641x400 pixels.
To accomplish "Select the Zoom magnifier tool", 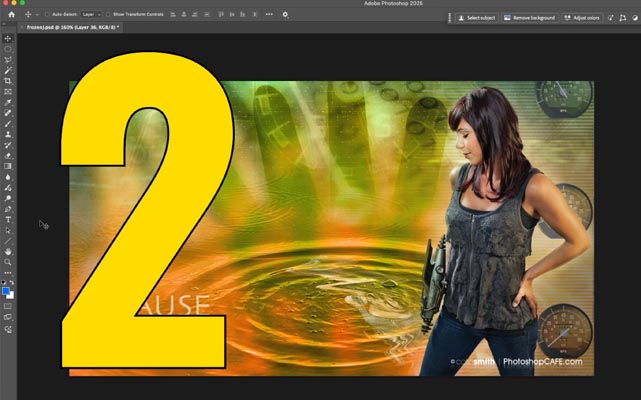I will [8, 262].
